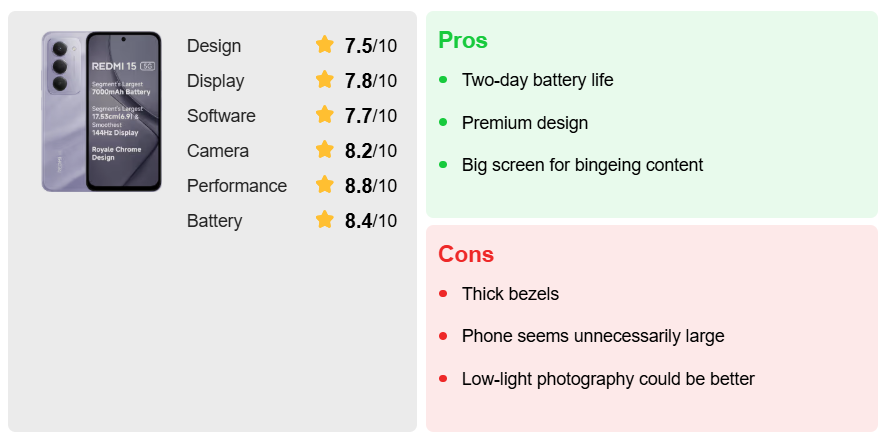884x439 pixels.
Task: Click the star icon beside Software rating
Action: [325, 115]
